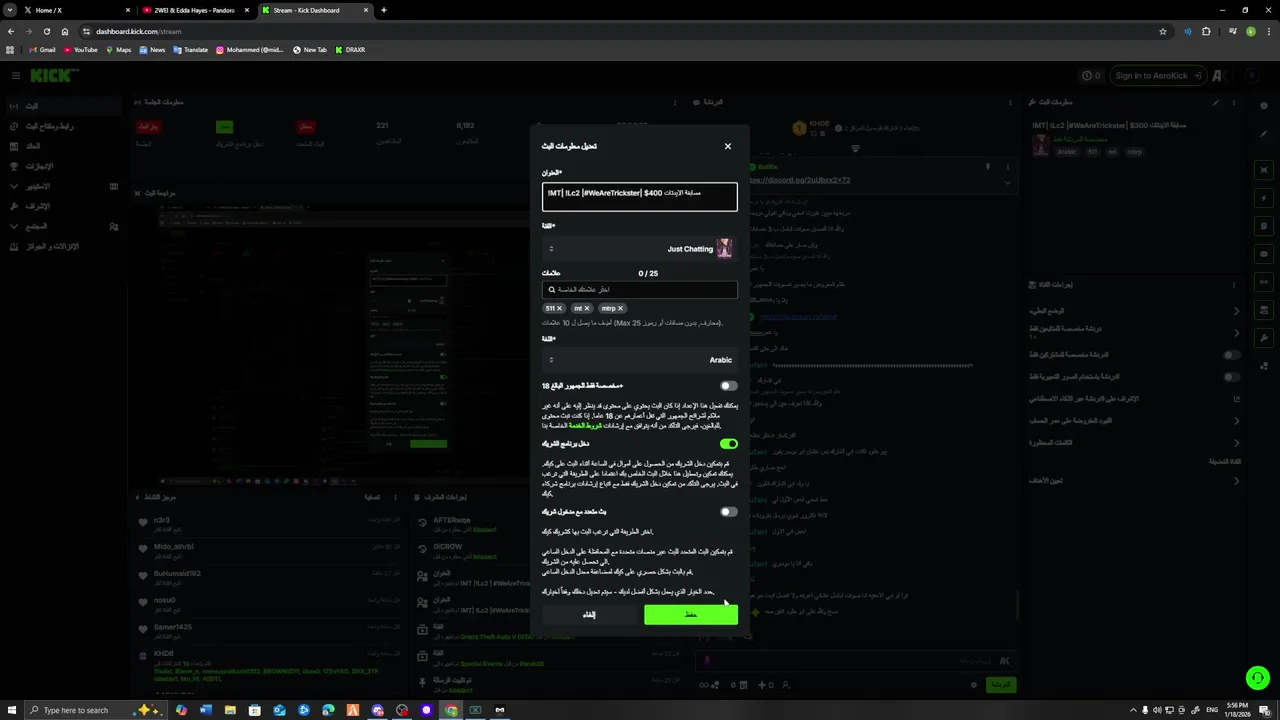Click the Kick logo
This screenshot has height=720, width=1280.
(50, 76)
